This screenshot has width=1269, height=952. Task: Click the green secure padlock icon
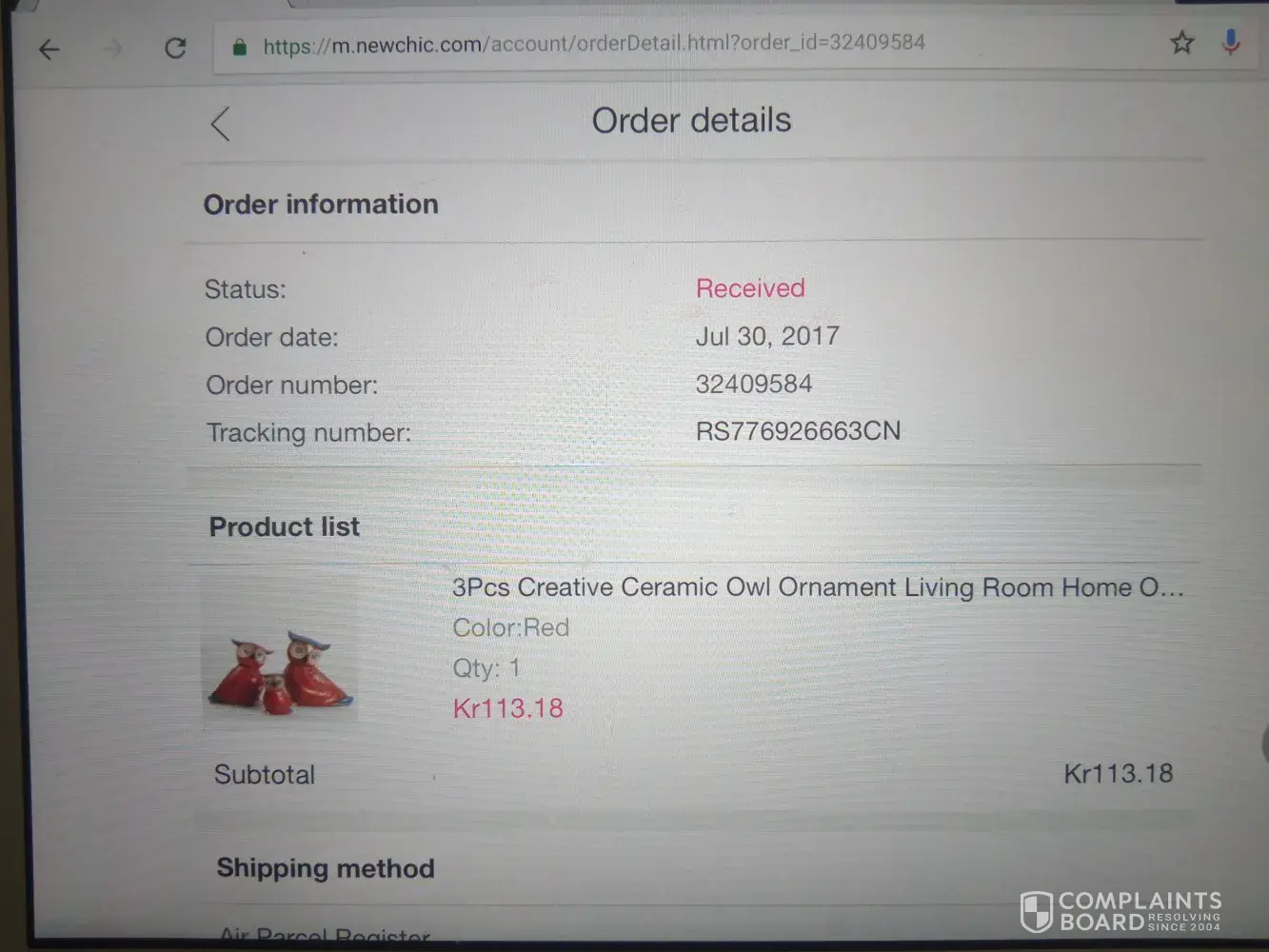(x=240, y=47)
